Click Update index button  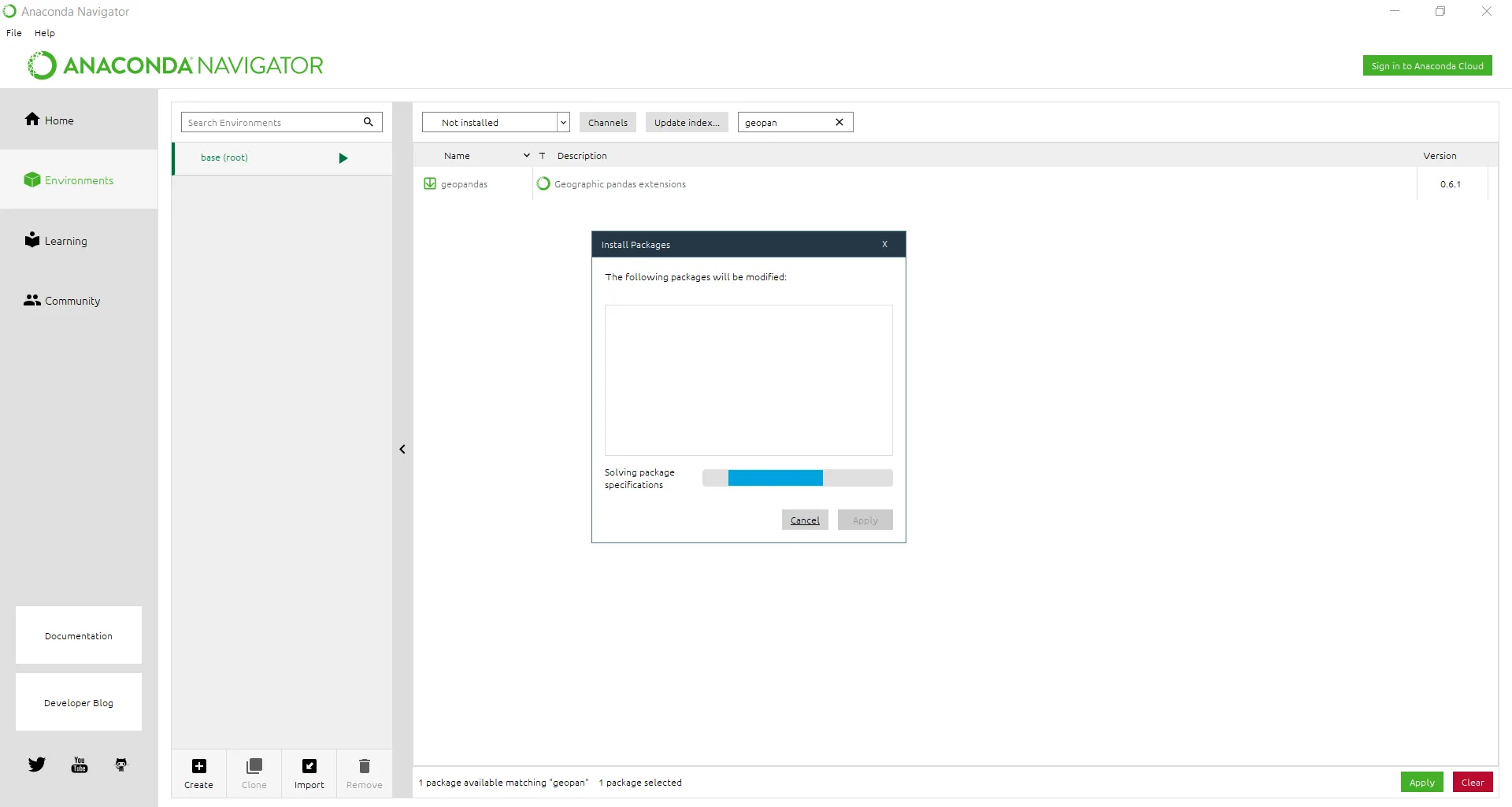click(x=687, y=122)
